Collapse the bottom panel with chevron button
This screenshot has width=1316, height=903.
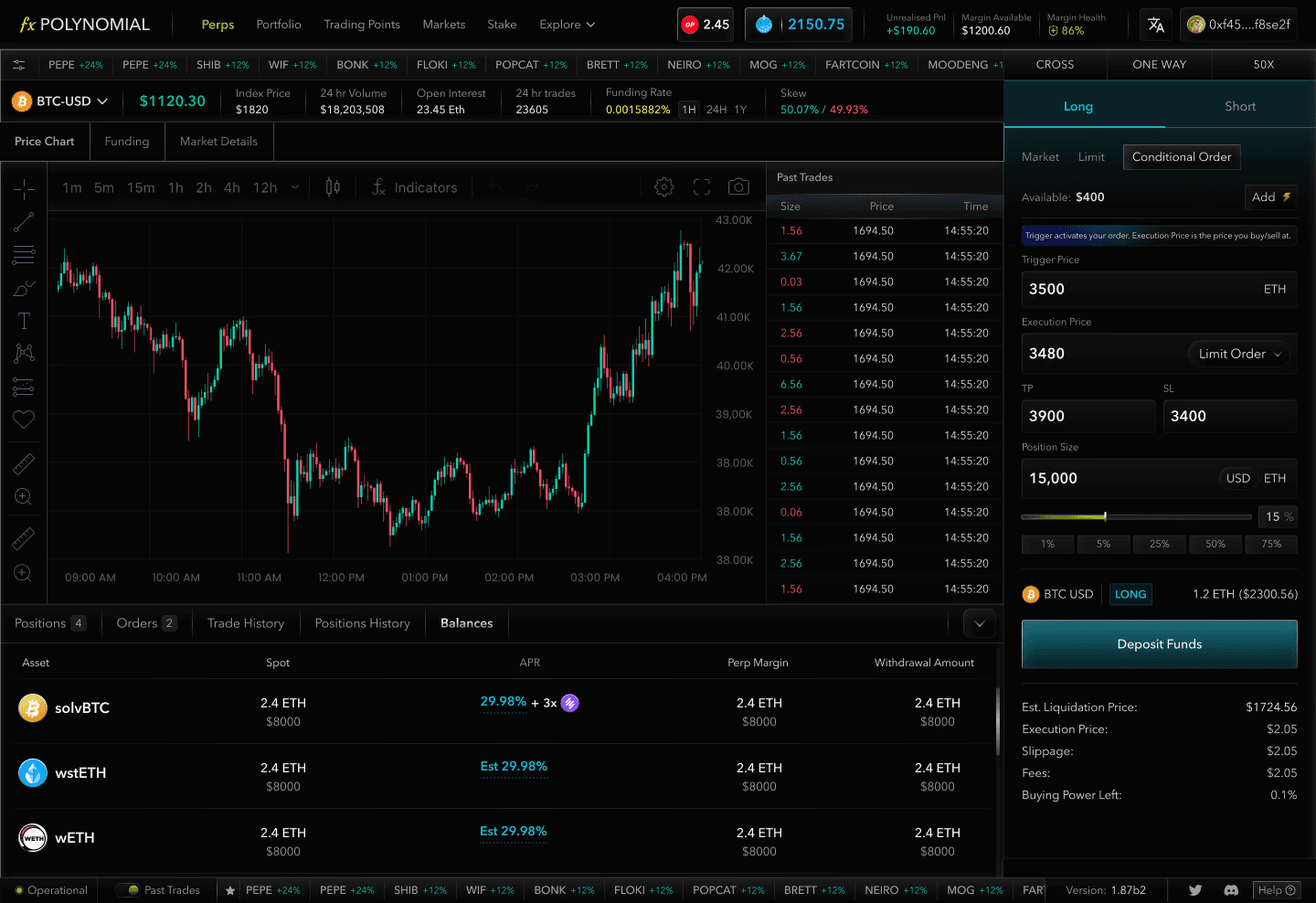(980, 623)
